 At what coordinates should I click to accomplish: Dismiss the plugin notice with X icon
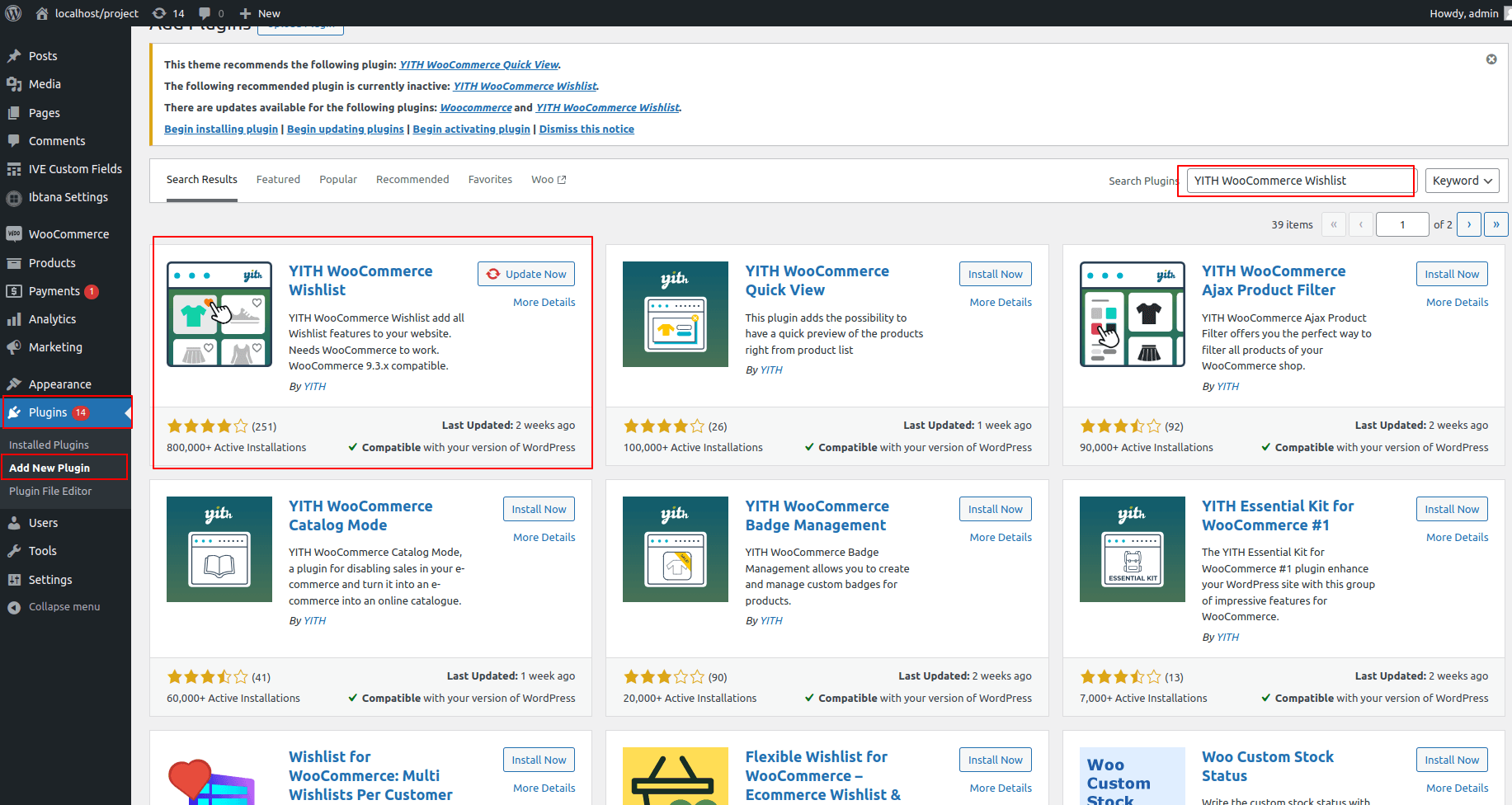[x=1491, y=59]
